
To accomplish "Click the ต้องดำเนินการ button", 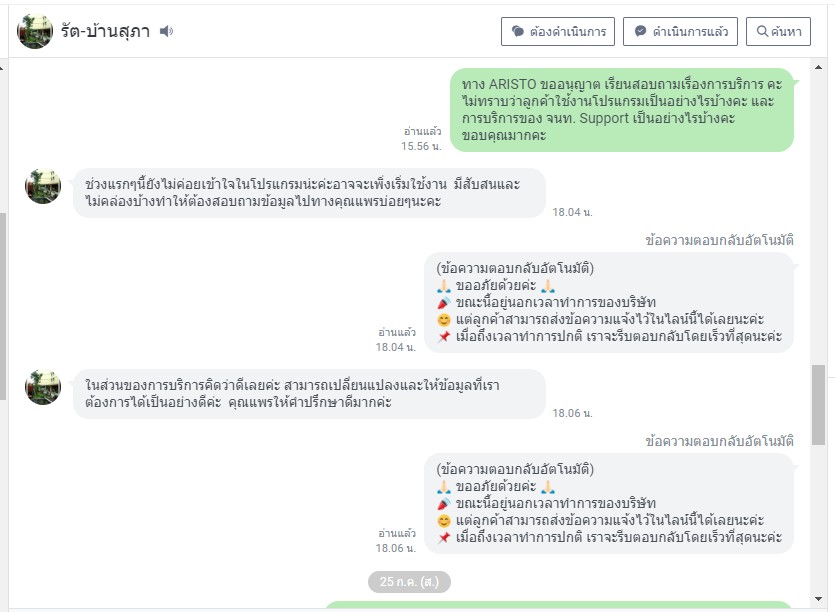I will [558, 31].
